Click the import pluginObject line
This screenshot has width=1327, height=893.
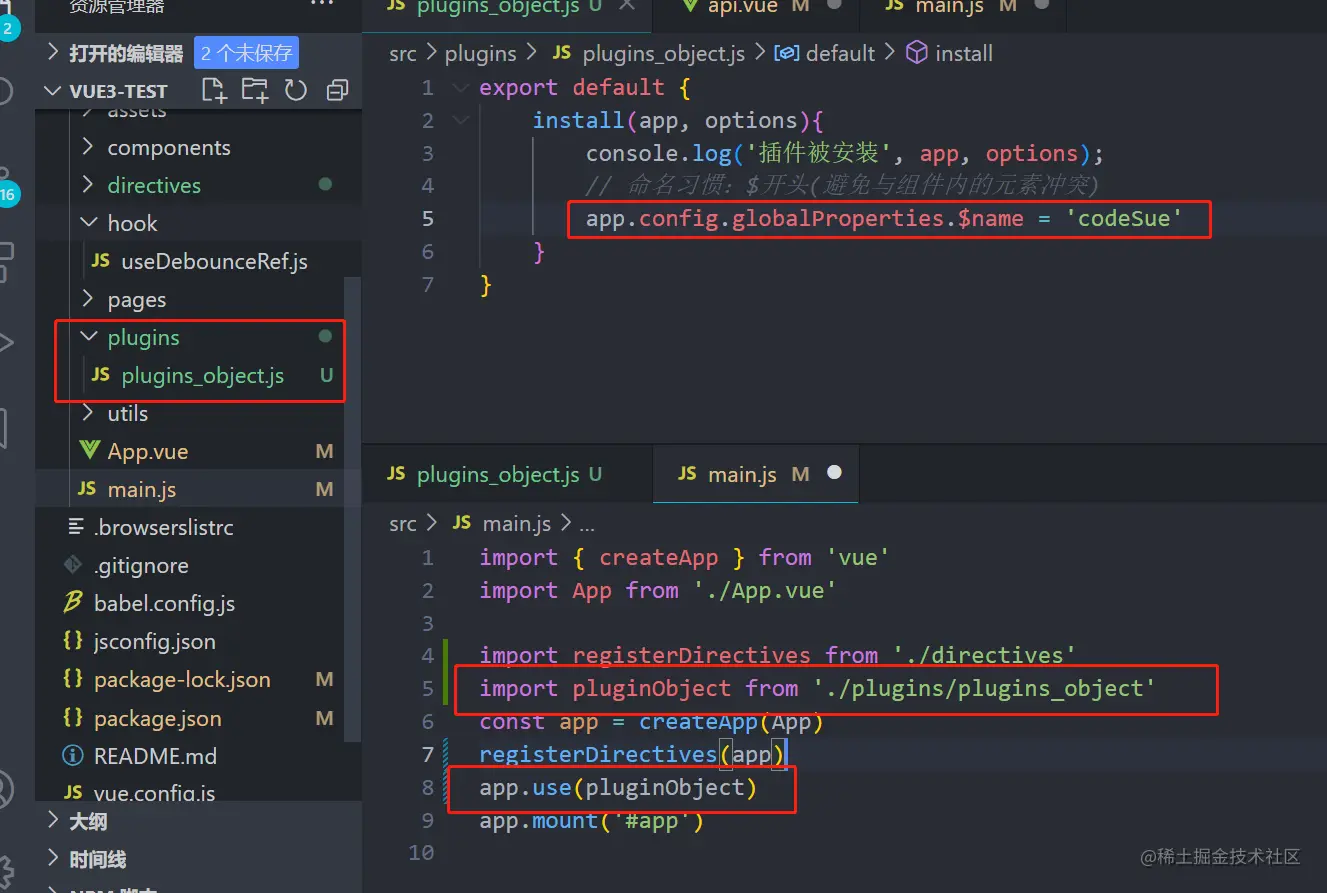pyautogui.click(x=817, y=689)
